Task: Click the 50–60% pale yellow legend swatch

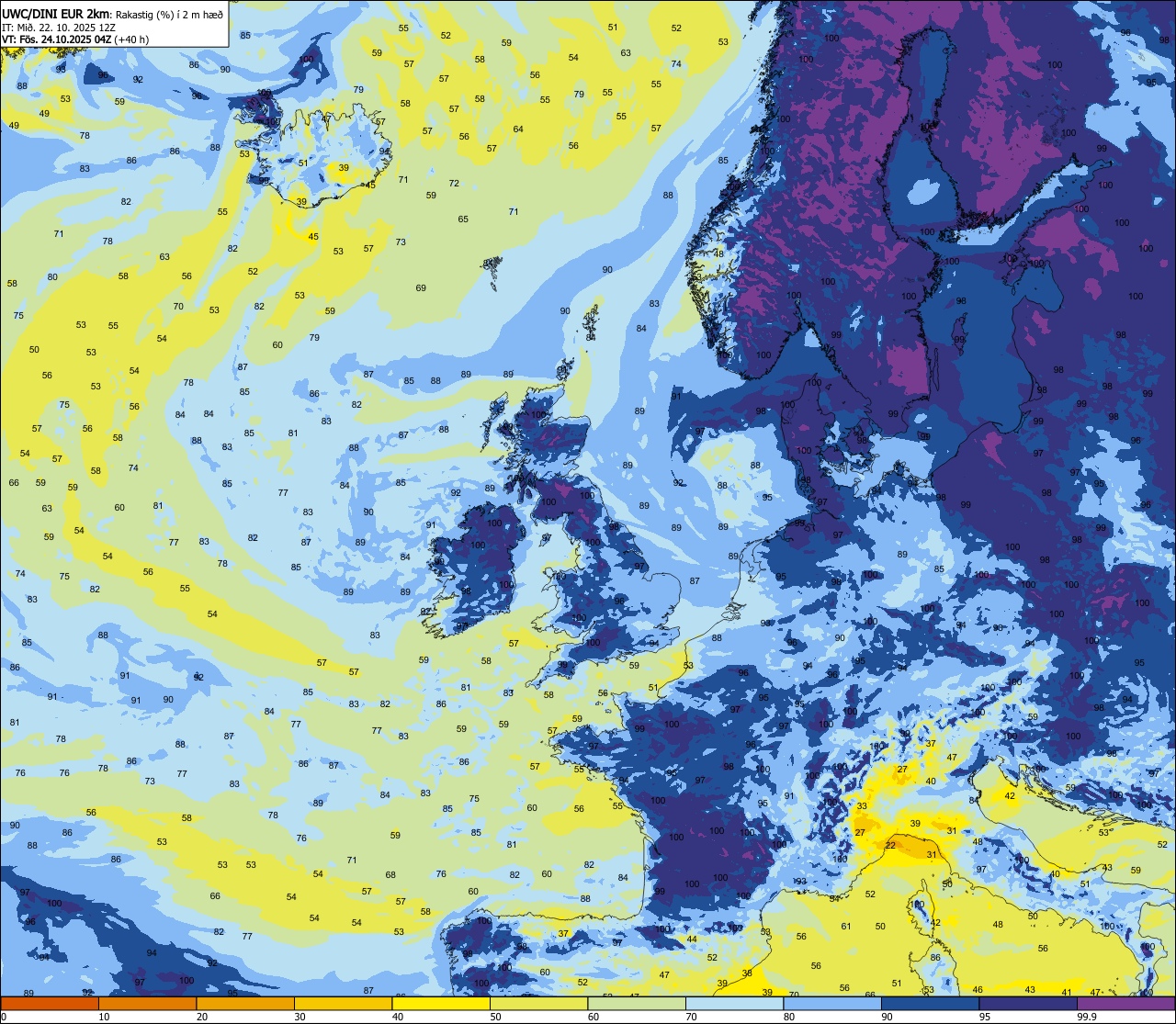Action: [x=538, y=1004]
